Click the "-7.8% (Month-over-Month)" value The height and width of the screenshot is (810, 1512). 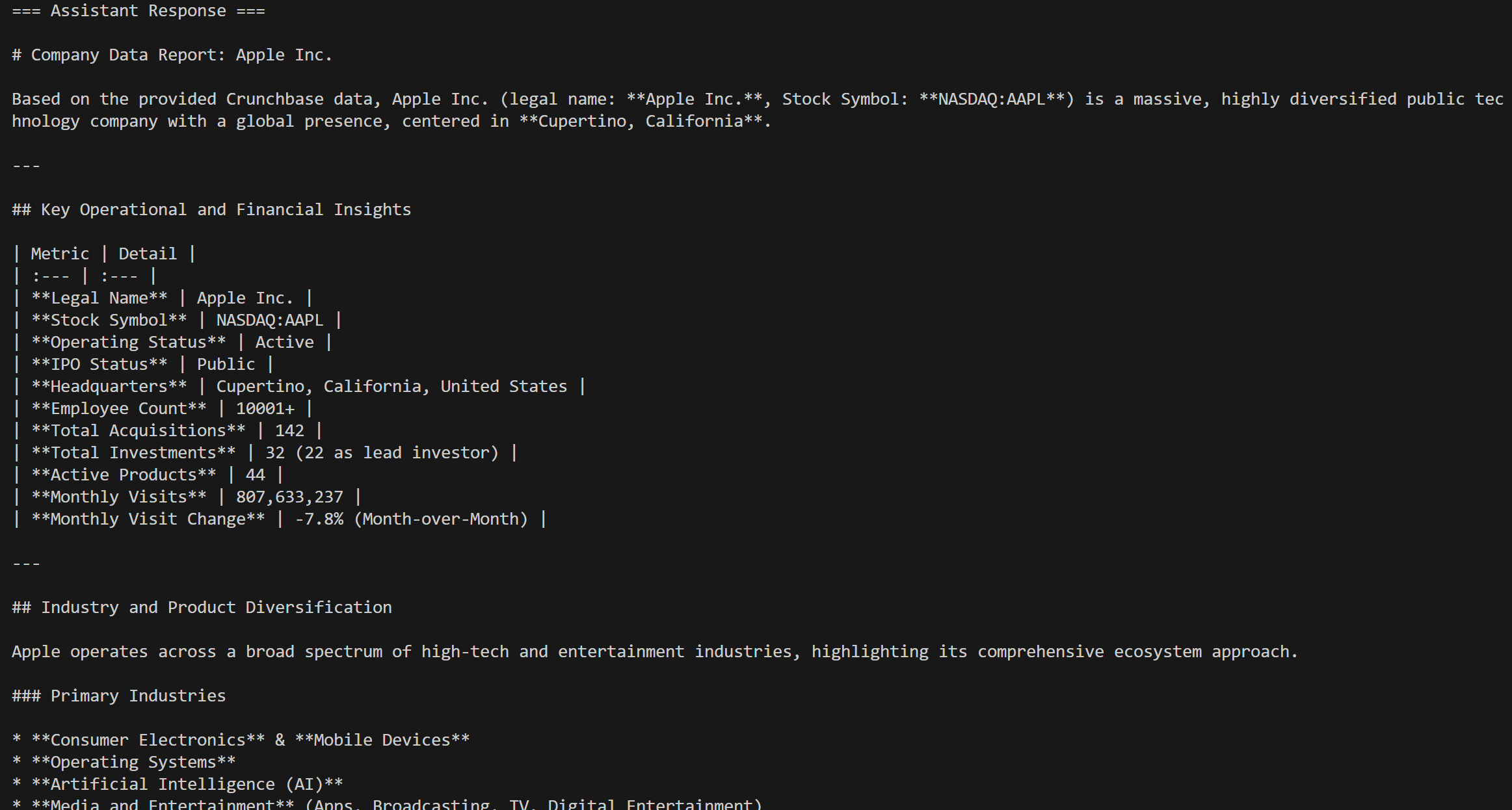coord(411,519)
